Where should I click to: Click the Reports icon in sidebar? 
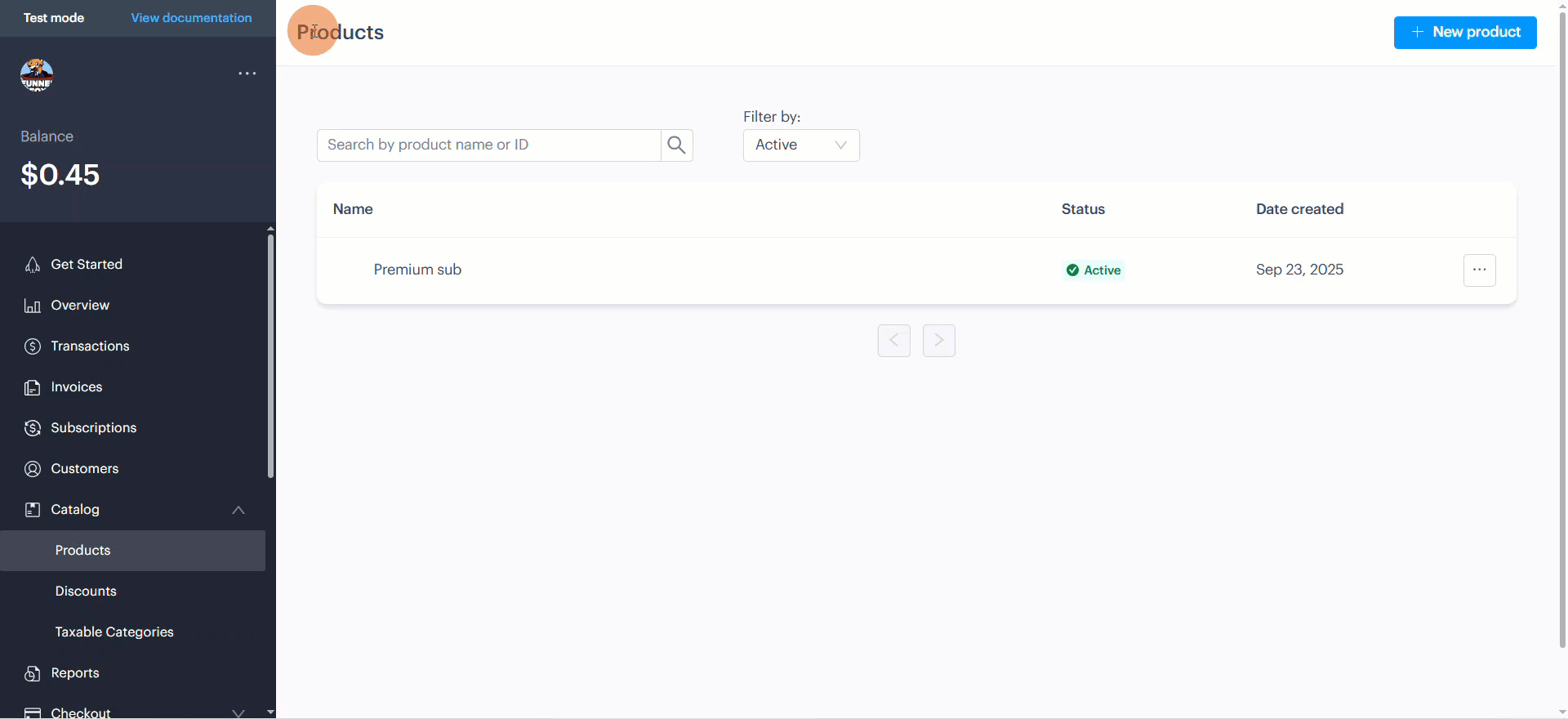(33, 673)
